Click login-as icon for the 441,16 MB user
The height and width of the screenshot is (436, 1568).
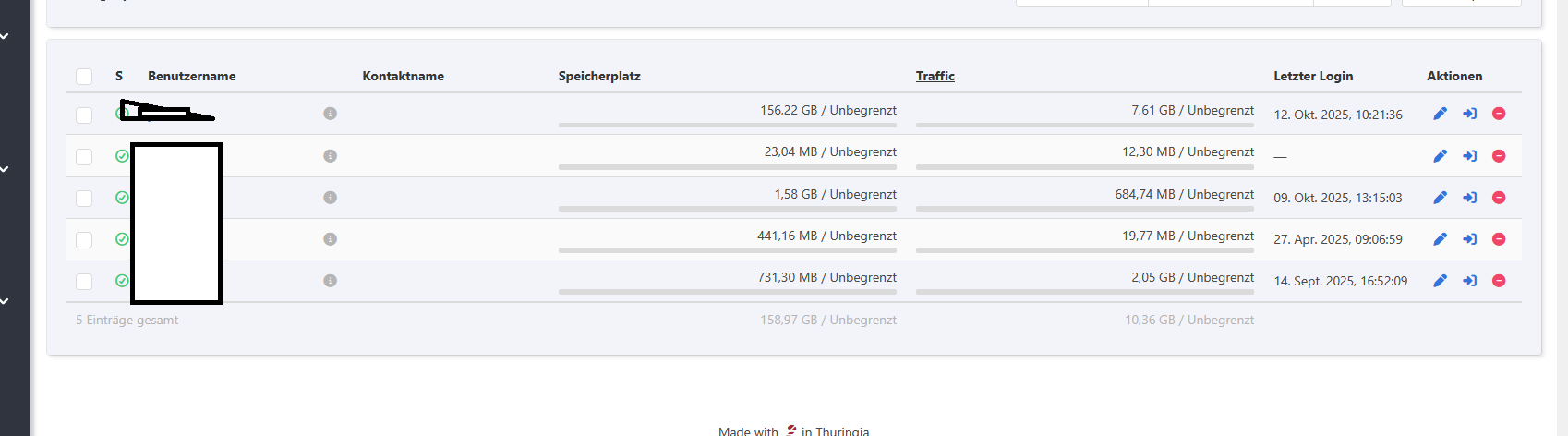coord(1469,239)
